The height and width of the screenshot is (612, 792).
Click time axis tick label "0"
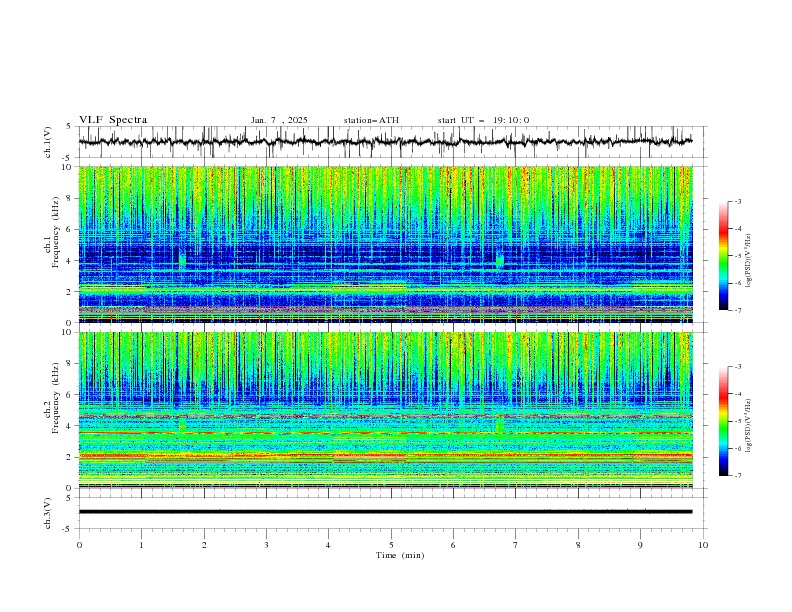click(x=79, y=545)
